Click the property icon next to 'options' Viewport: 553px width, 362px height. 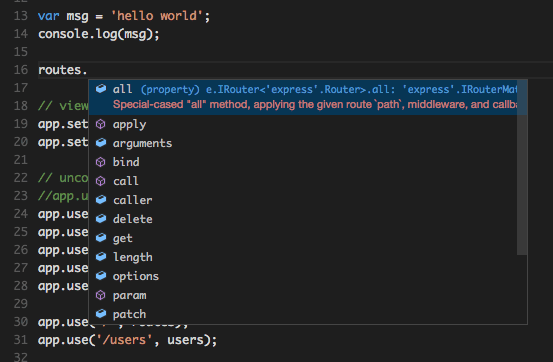click(x=101, y=276)
